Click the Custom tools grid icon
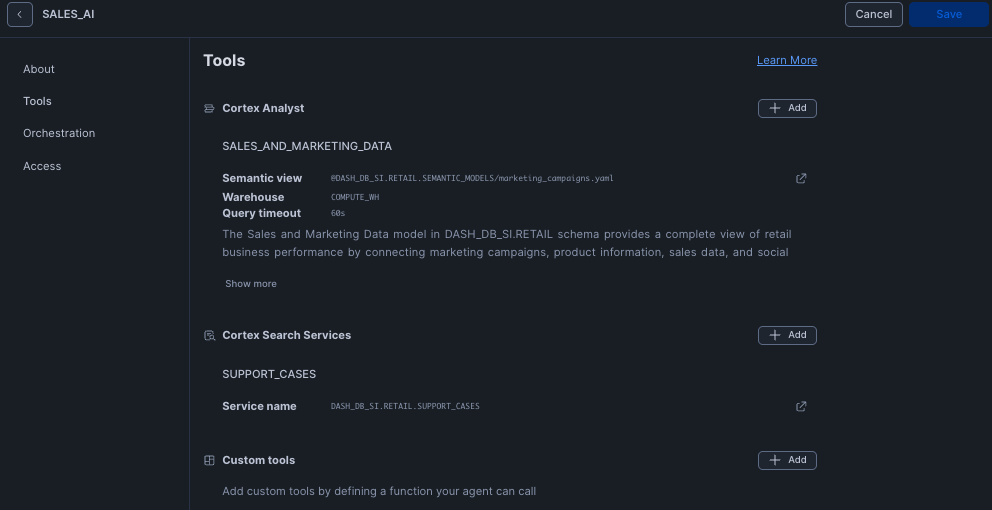Image resolution: width=992 pixels, height=510 pixels. (x=209, y=460)
